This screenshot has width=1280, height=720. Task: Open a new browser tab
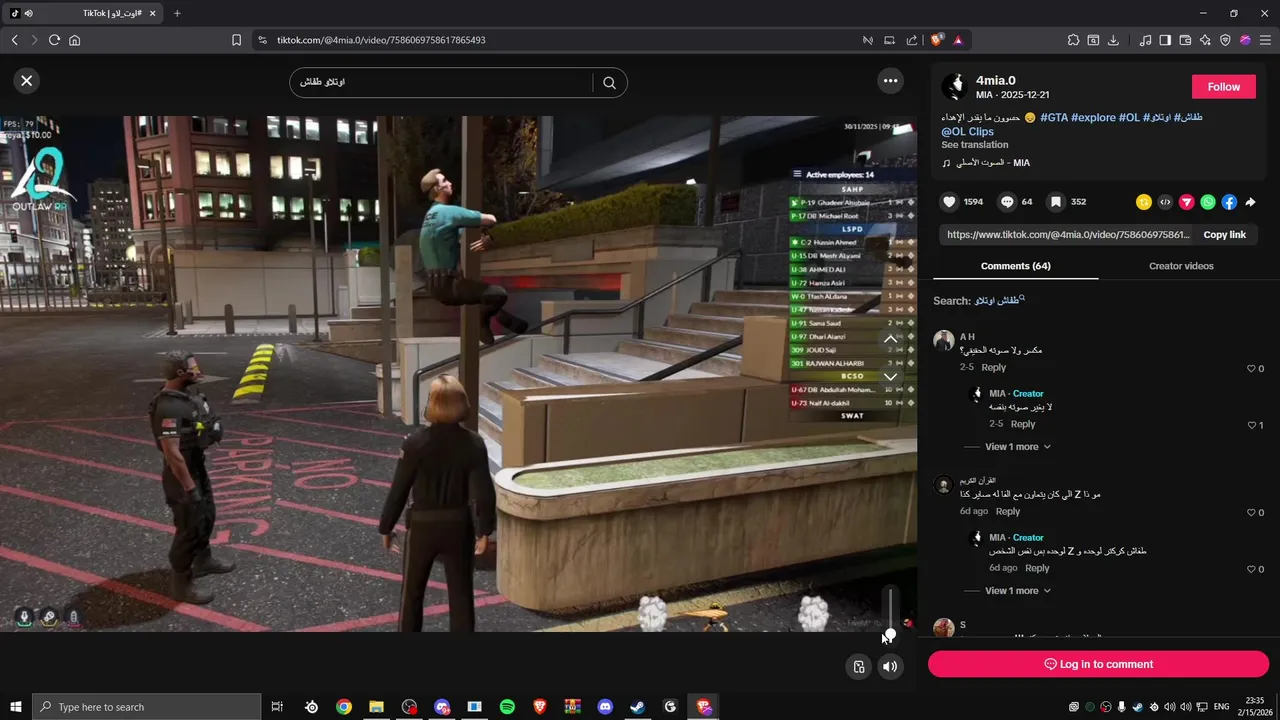tap(177, 13)
